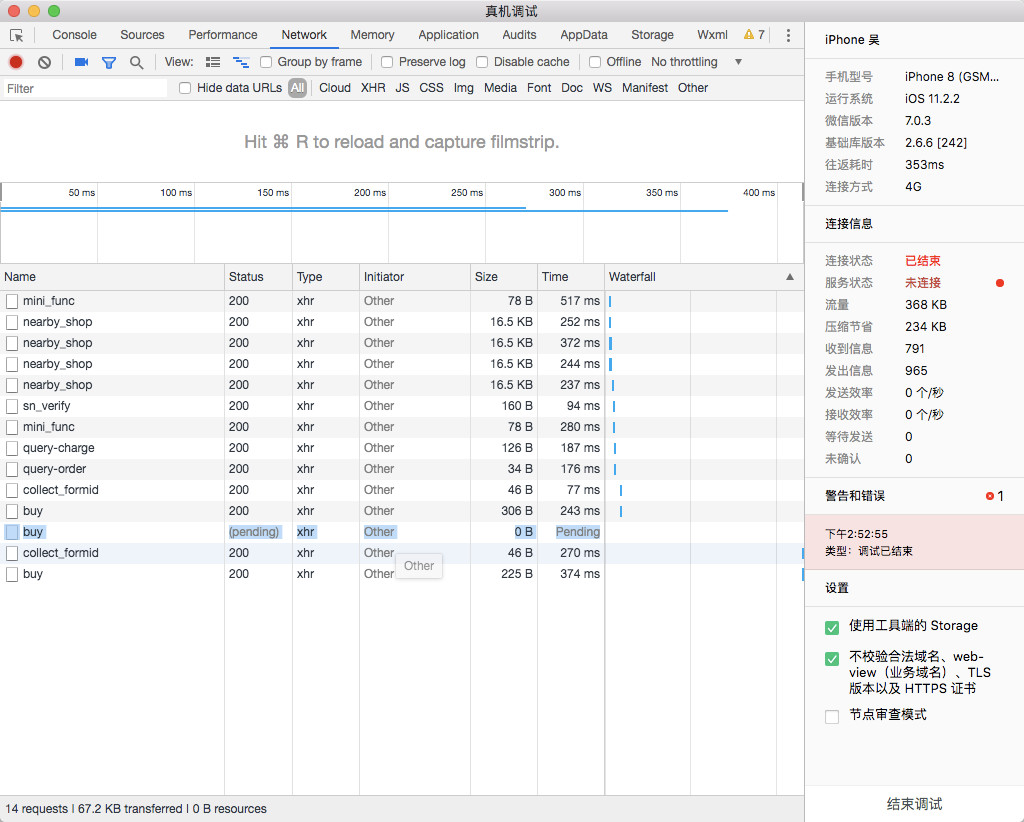Stop recording network log red button
1024x822 pixels.
point(16,62)
